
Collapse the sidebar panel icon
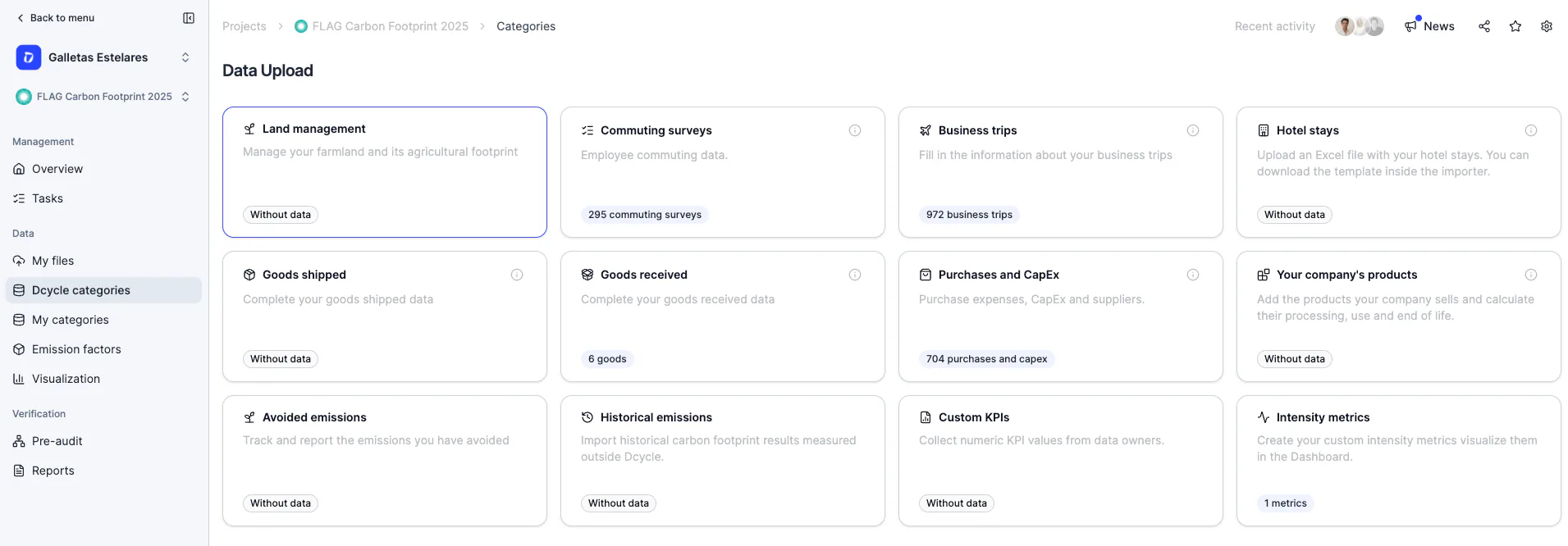point(189,18)
